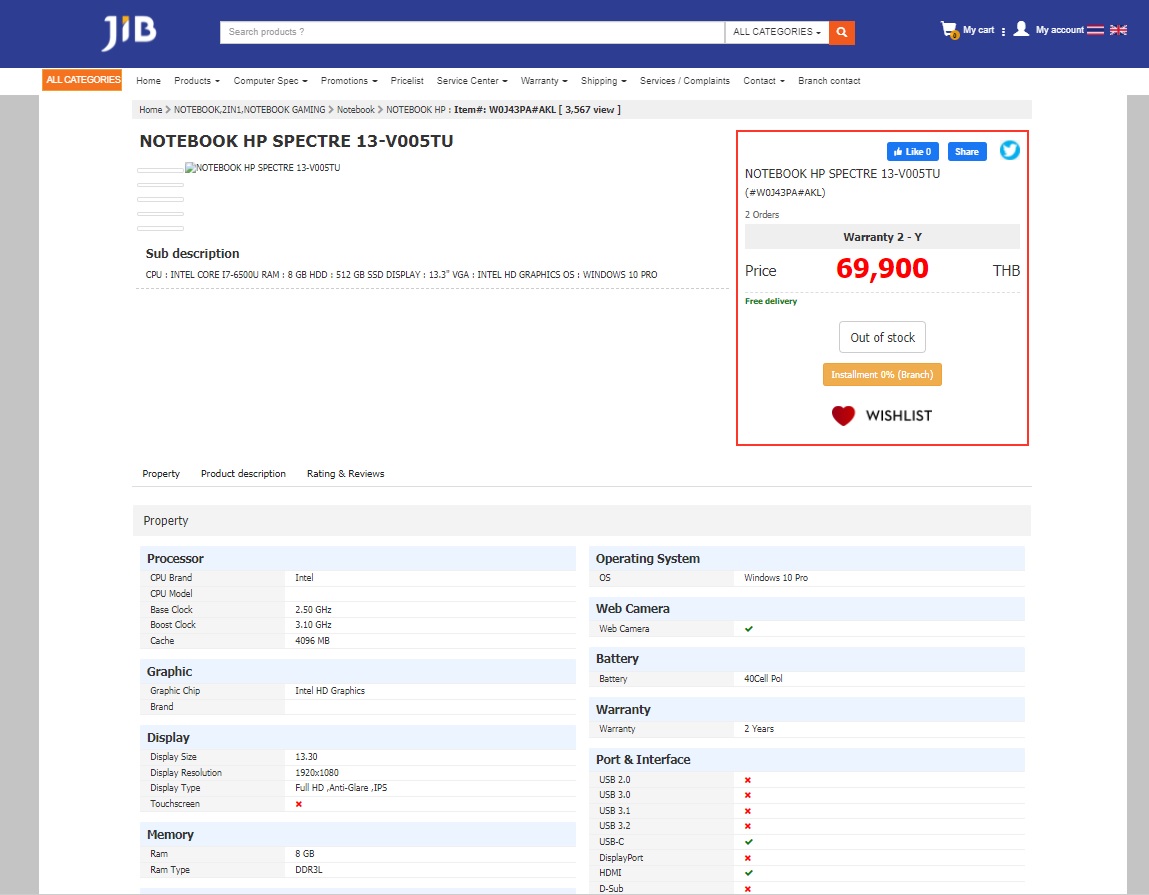Expand the Products menu
Image resolution: width=1149 pixels, height=895 pixels.
pyautogui.click(x=196, y=81)
